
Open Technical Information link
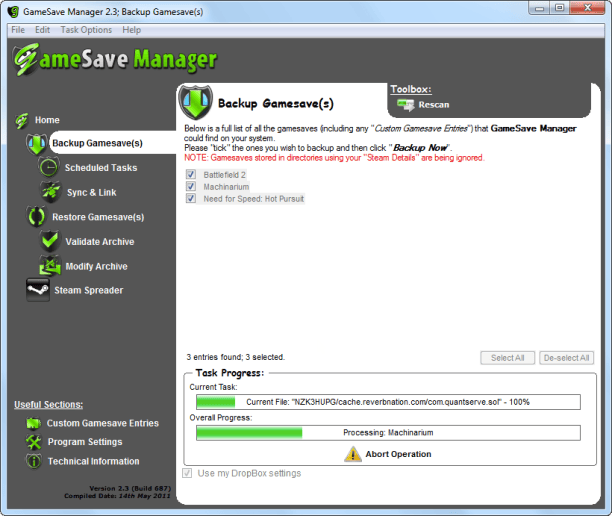click(x=93, y=461)
